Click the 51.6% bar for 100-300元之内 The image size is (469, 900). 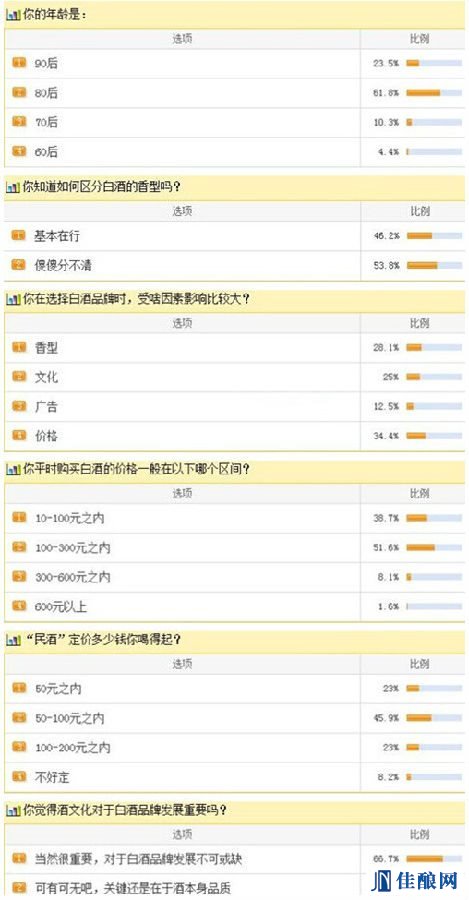434,547
